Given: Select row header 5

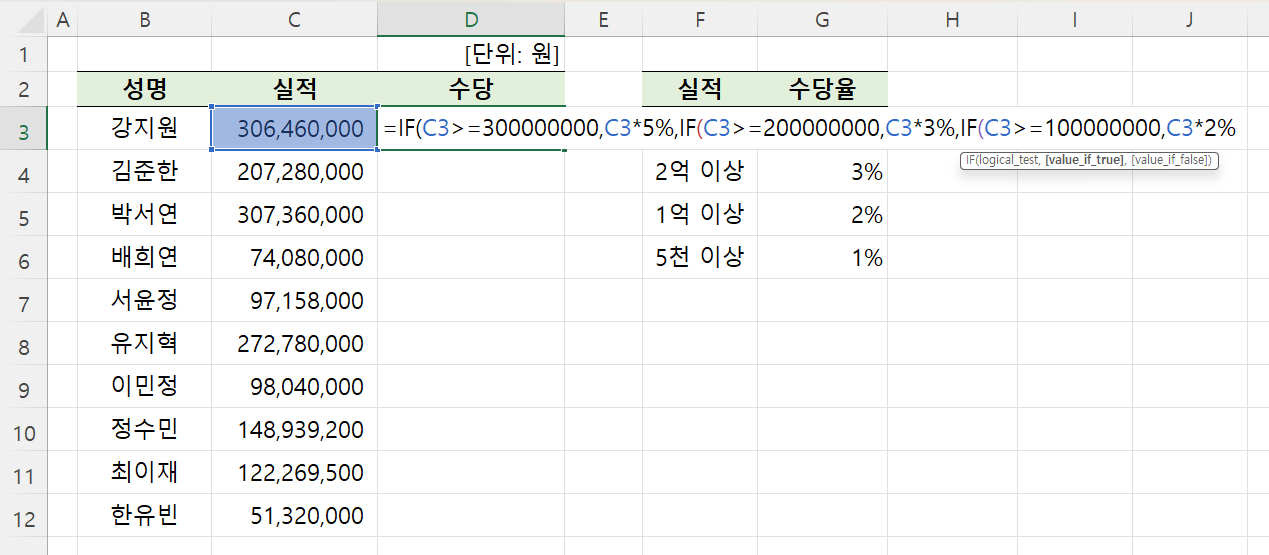Looking at the screenshot, I should [24, 216].
